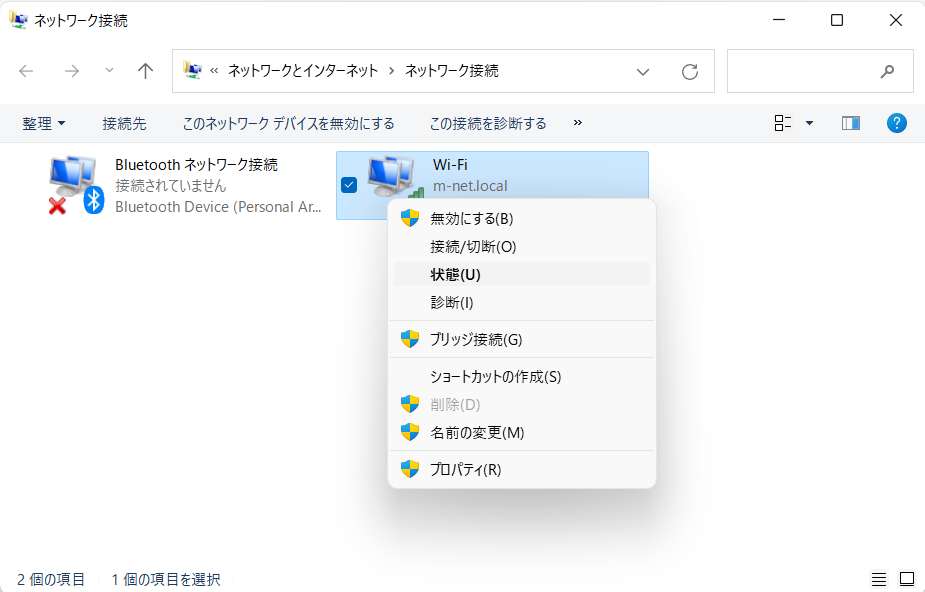Uncheck the Wi-Fi item checkbox
The image size is (925, 592).
pyautogui.click(x=349, y=185)
